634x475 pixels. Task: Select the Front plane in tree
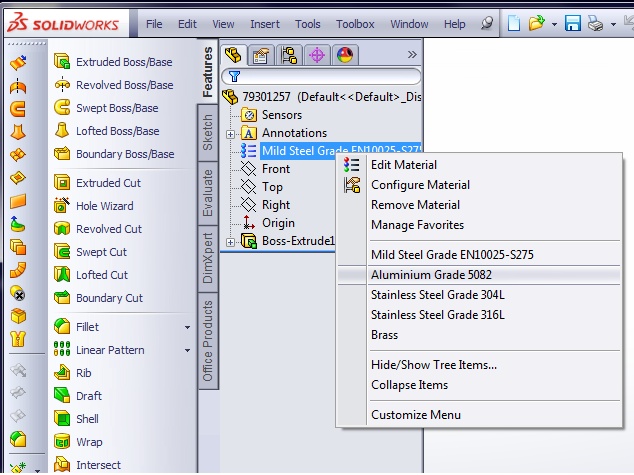tap(266, 169)
